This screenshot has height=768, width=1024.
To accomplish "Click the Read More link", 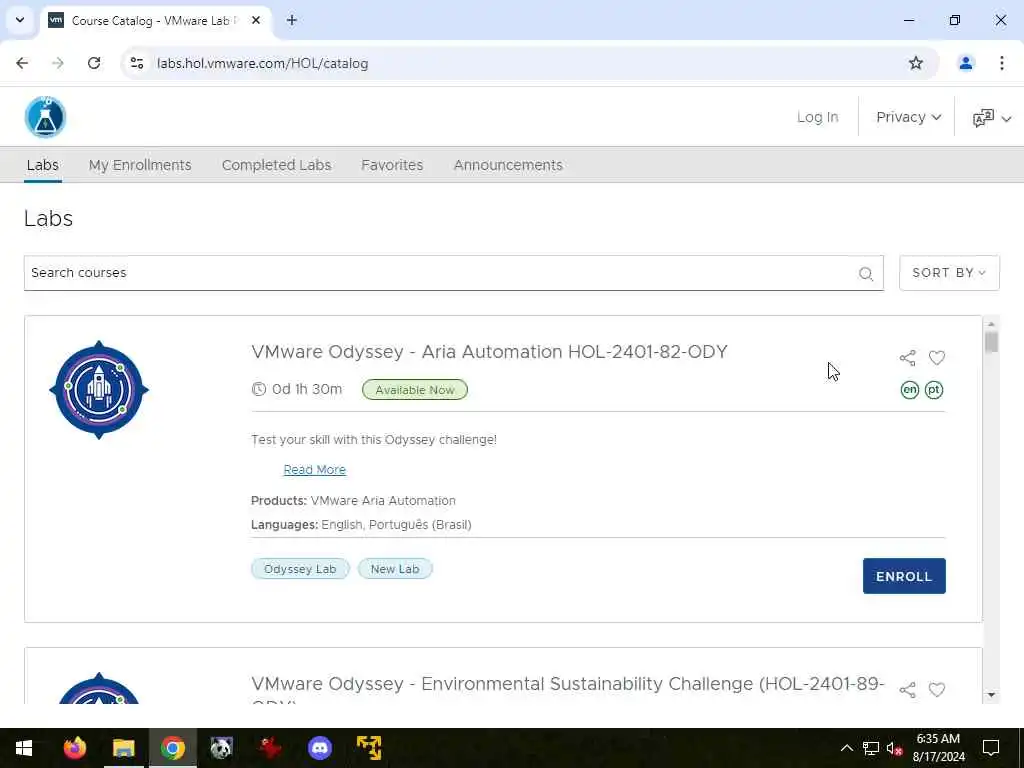I will [x=314, y=470].
